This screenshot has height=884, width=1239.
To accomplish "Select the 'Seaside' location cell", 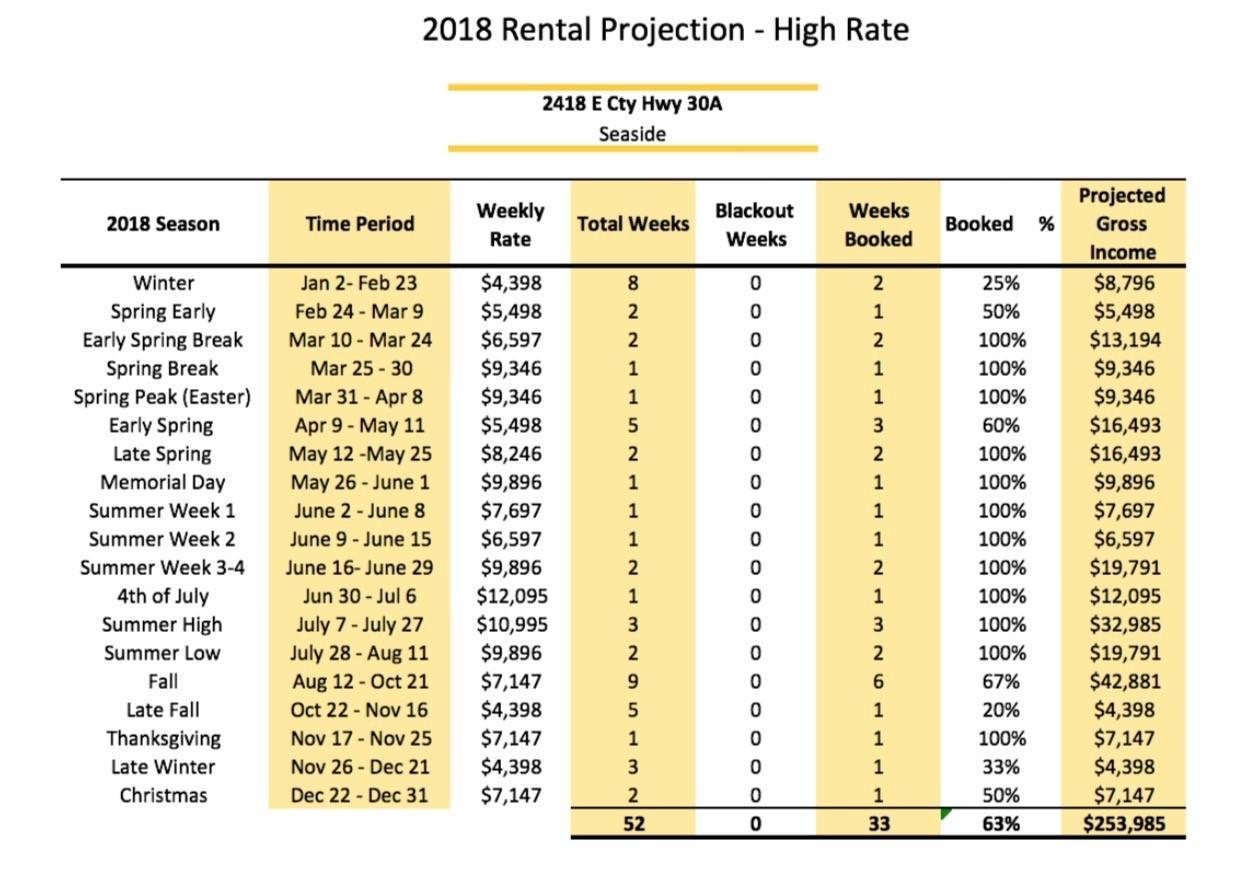I will [632, 134].
